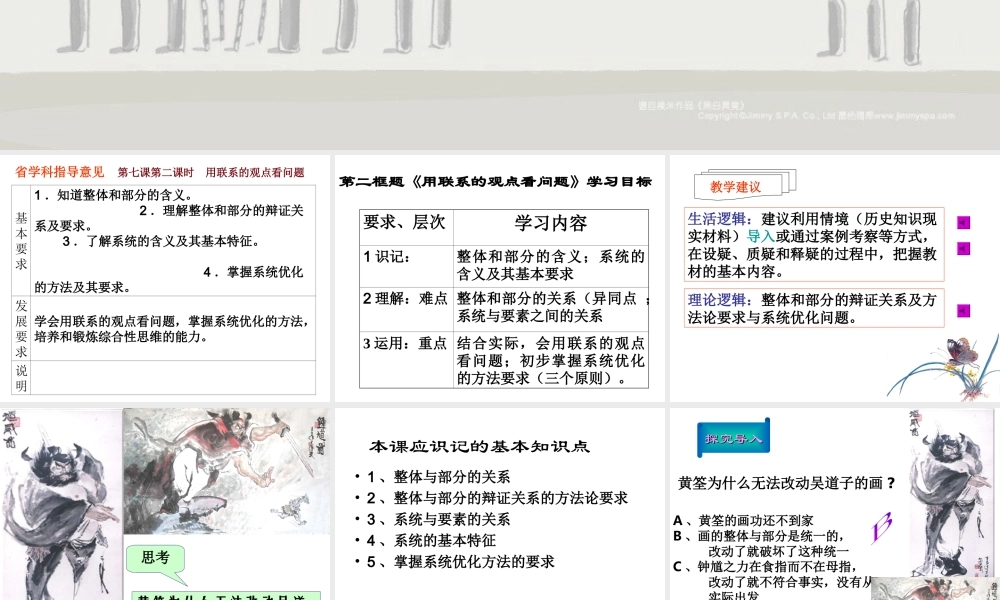Select the Zhong Kui painting on 探究导入 slide
The width and height of the screenshot is (1000, 600).
[952, 493]
